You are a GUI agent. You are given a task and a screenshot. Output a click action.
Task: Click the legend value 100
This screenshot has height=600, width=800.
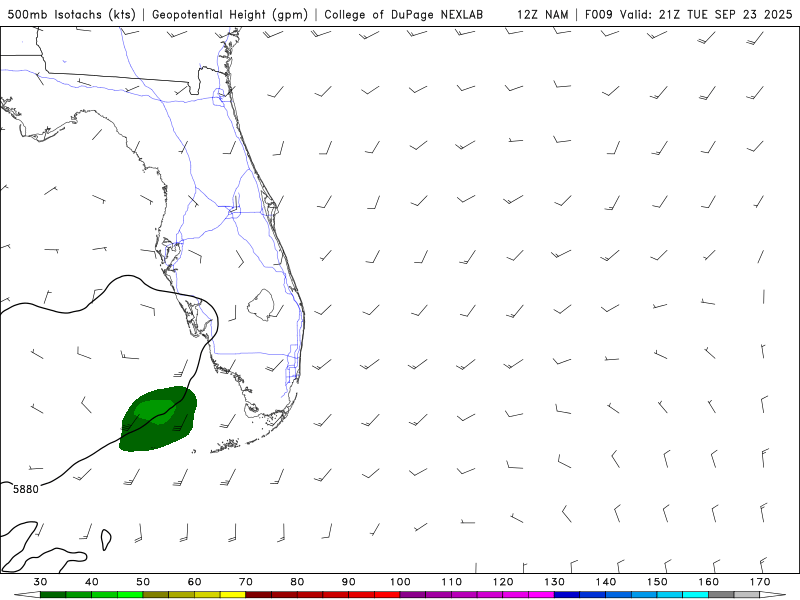coord(400,582)
